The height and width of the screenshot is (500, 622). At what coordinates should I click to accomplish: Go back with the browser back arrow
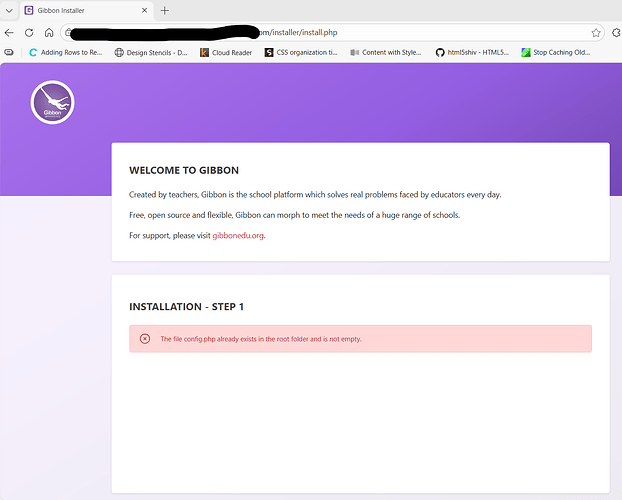pyautogui.click(x=10, y=32)
